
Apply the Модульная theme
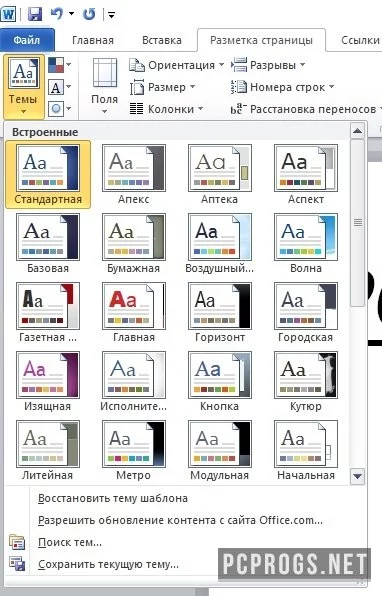(220, 450)
